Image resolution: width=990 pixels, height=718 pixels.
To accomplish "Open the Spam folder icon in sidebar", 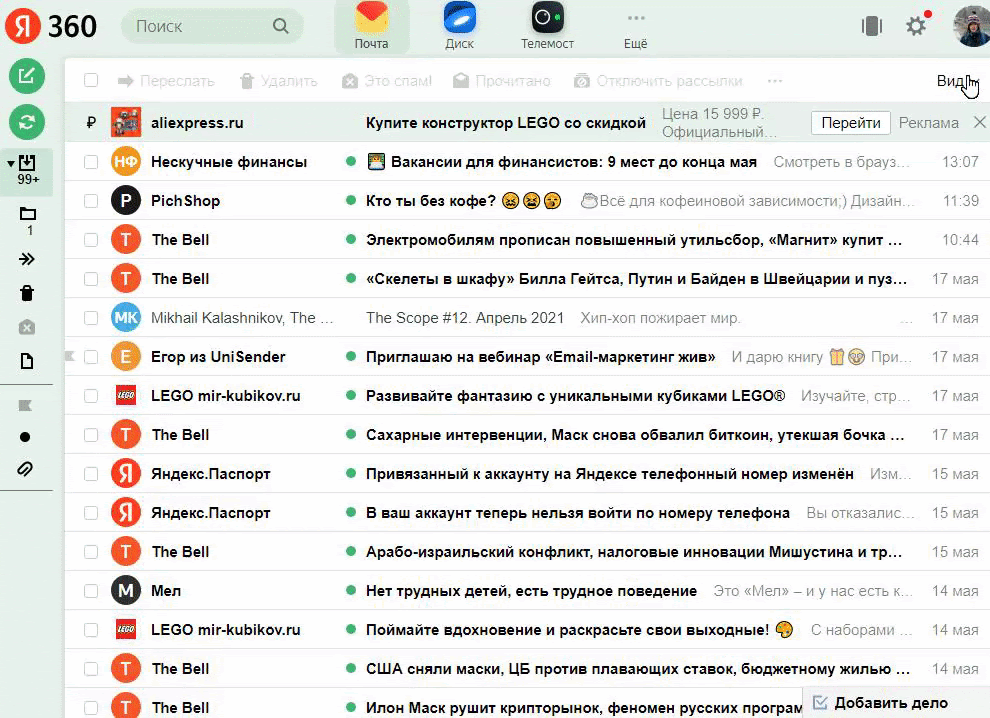I will (27, 327).
